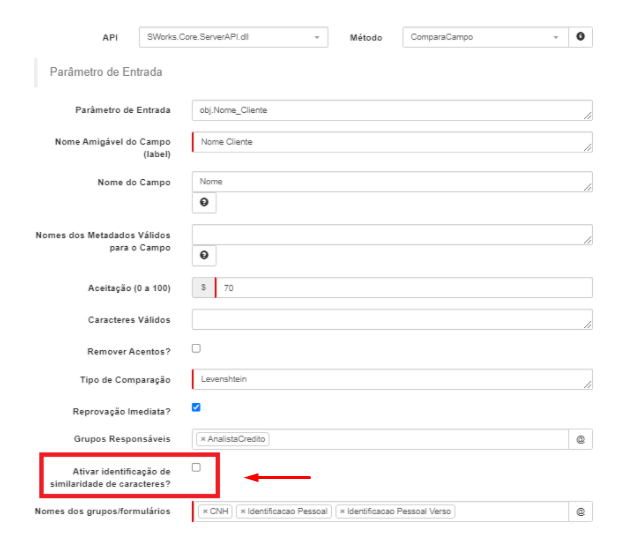
Task: Open help icon under Nome do Campo
Action: coord(204,202)
